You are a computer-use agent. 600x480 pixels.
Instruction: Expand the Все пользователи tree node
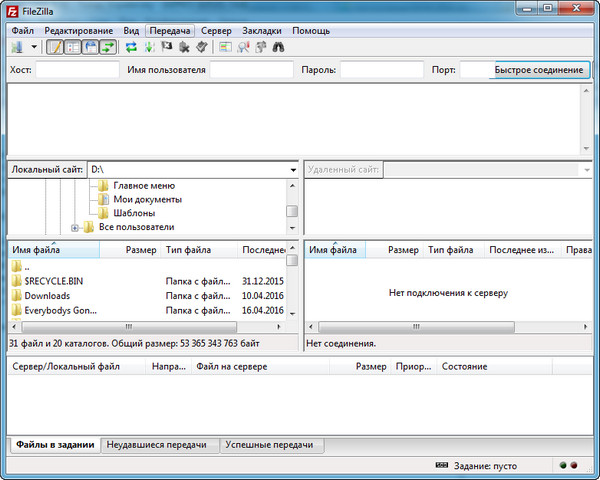[75, 227]
